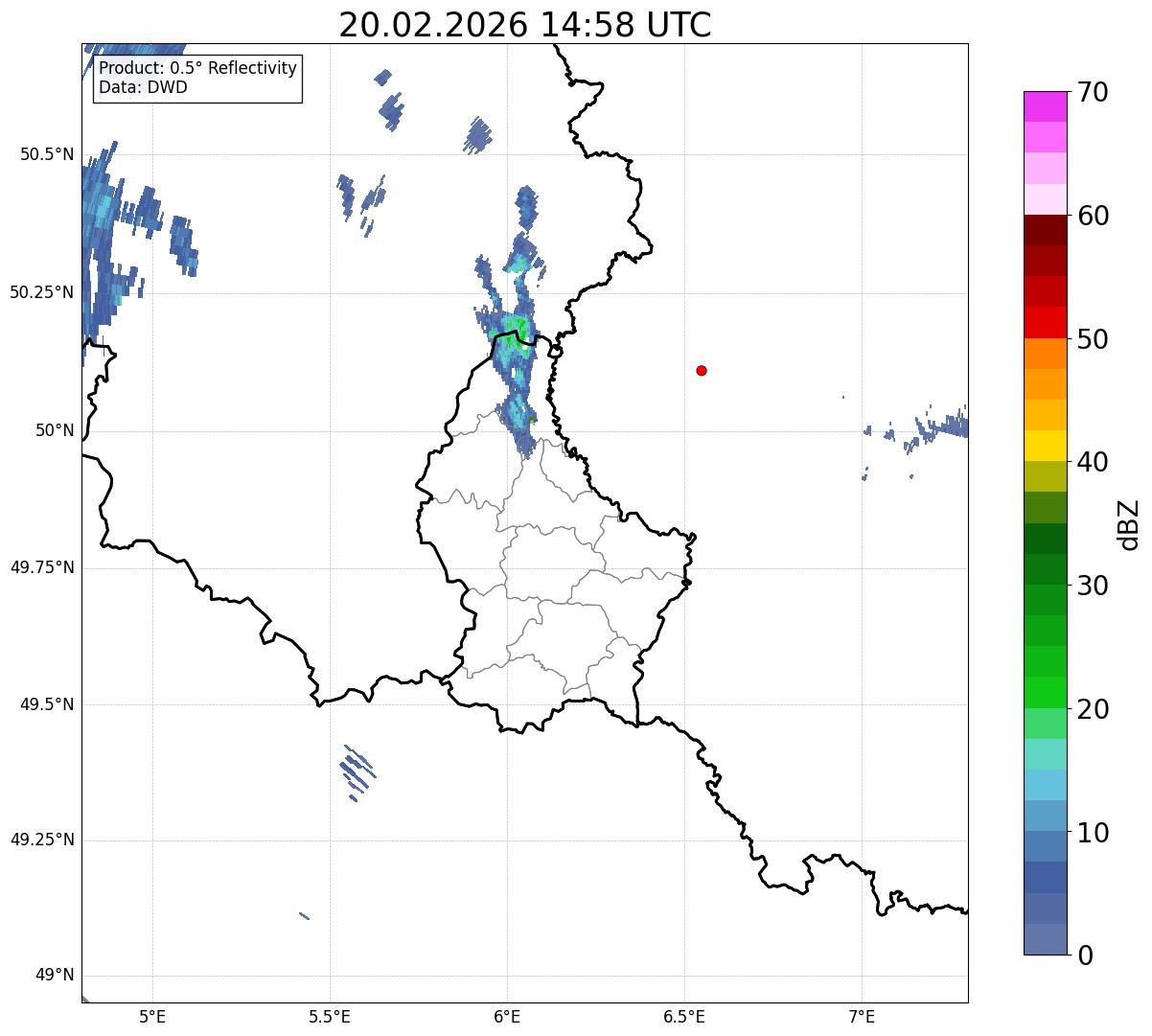Click the 5.5°E longitude label

coord(330,1016)
